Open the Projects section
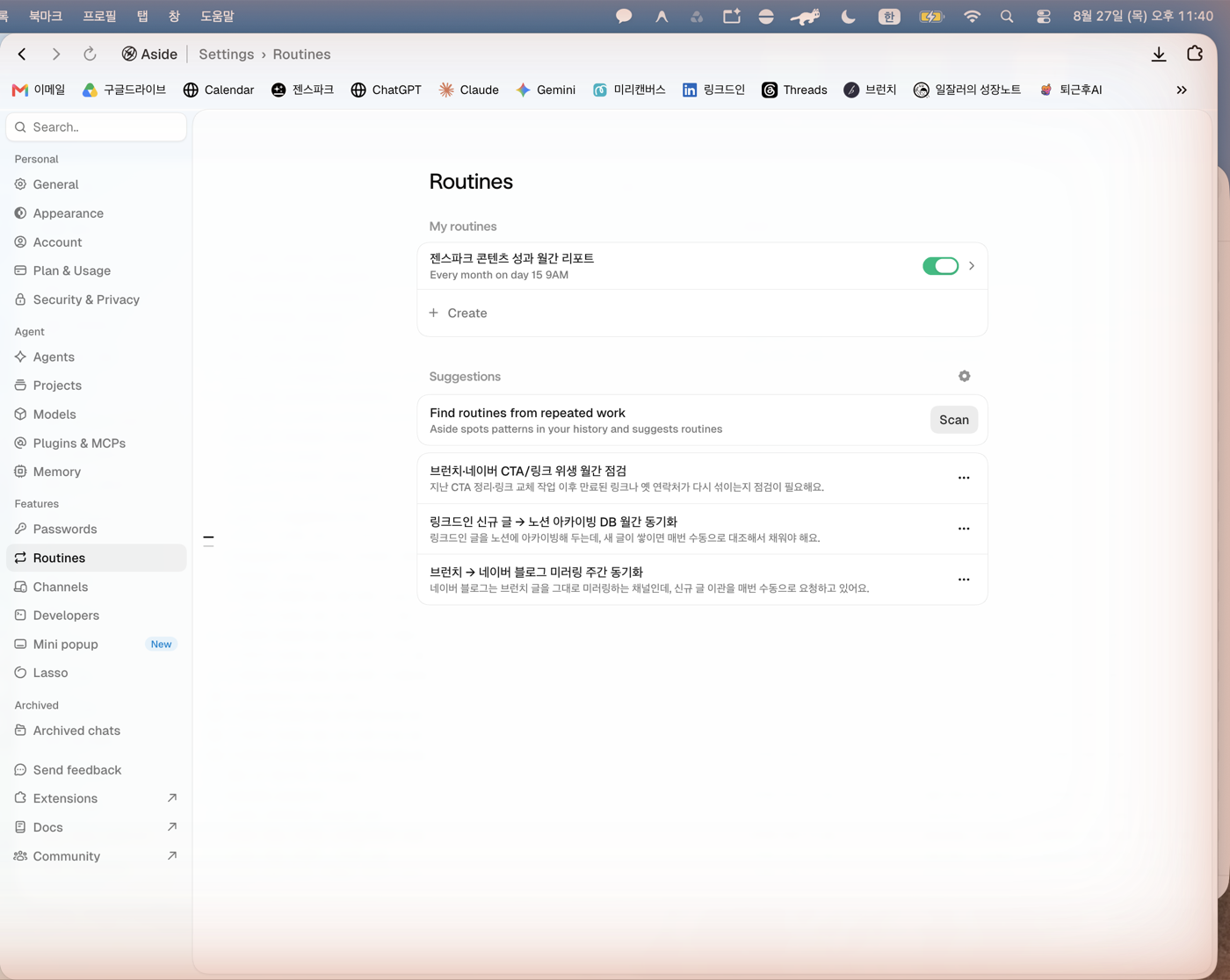This screenshot has height=980, width=1230. [x=97, y=386]
